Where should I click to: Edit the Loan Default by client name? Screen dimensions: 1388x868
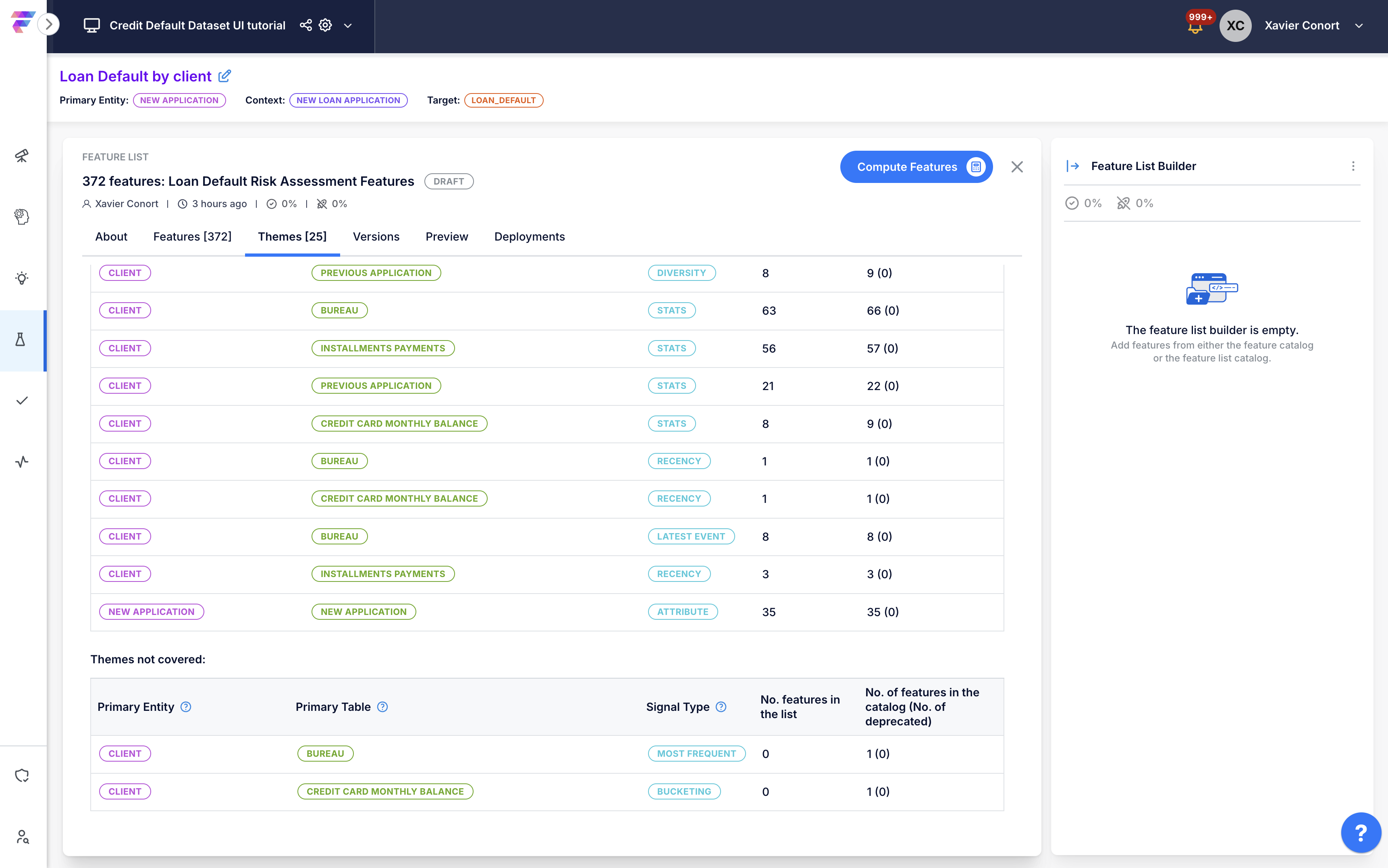tap(225, 76)
